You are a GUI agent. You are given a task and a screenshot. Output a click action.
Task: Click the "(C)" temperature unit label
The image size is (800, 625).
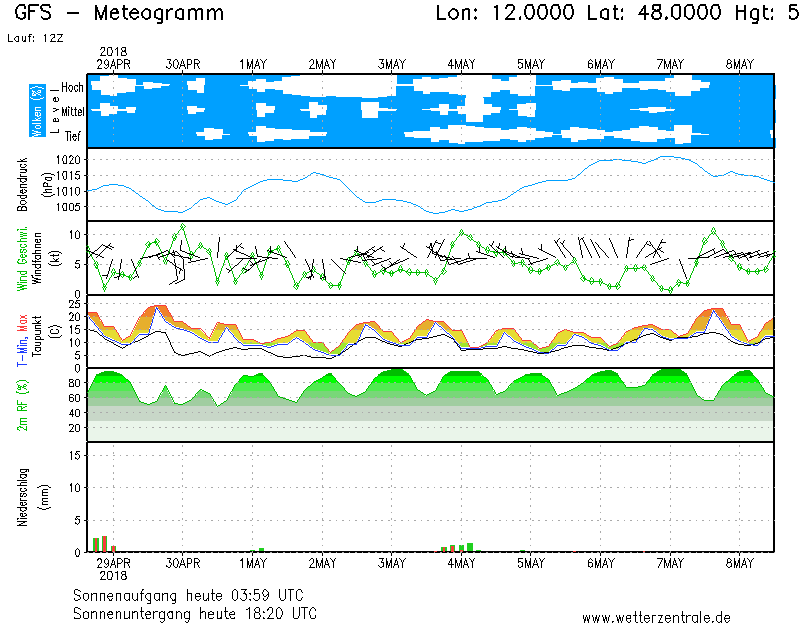(56, 331)
